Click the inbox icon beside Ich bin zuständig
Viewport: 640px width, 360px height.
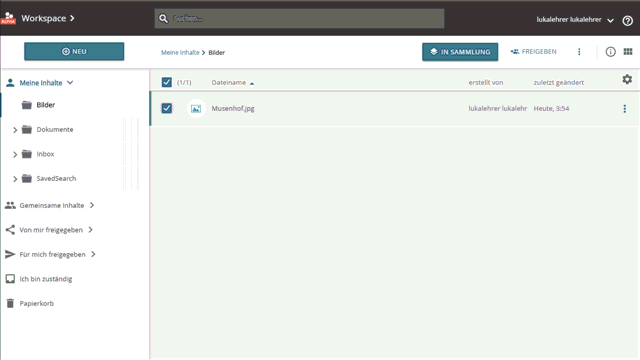[x=10, y=279]
